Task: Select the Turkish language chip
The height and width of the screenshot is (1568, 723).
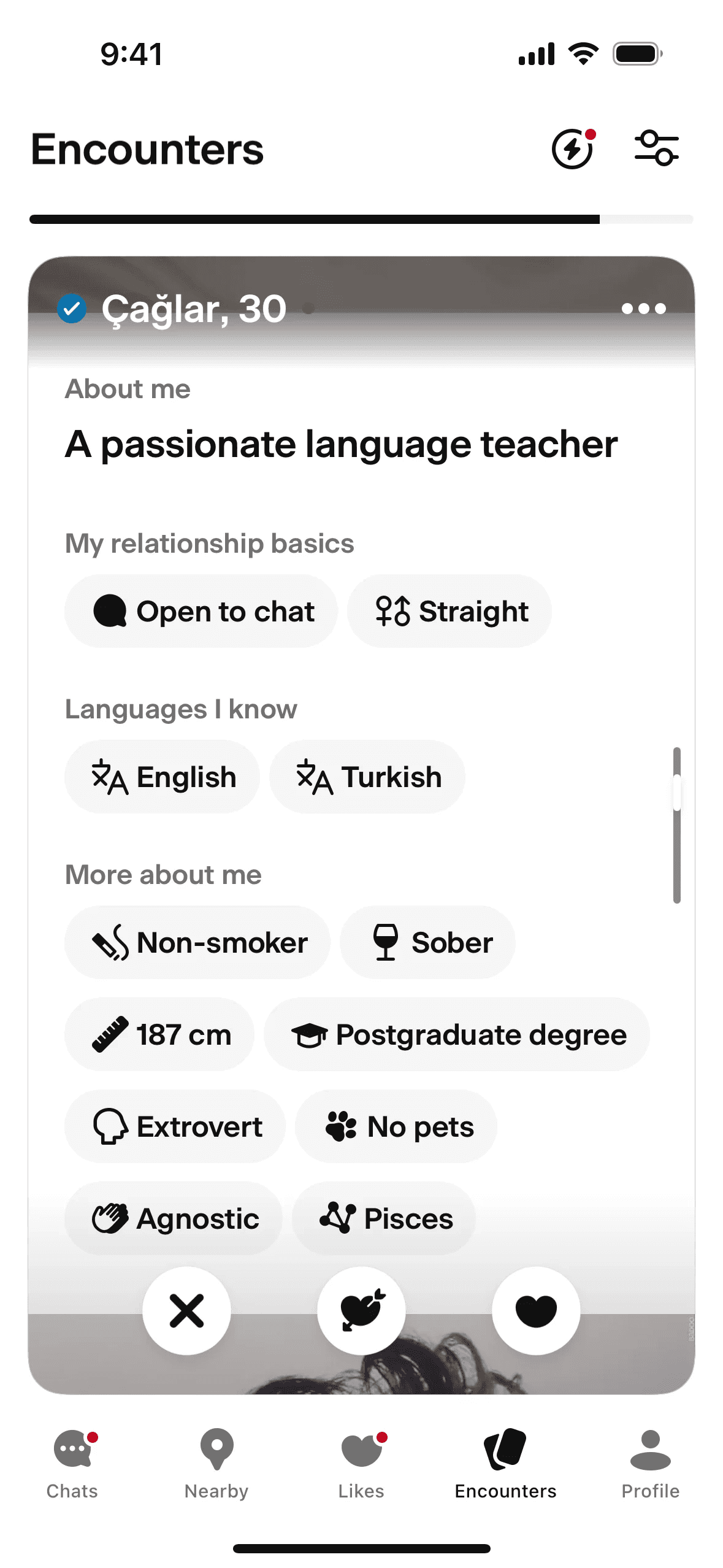Action: pyautogui.click(x=367, y=777)
